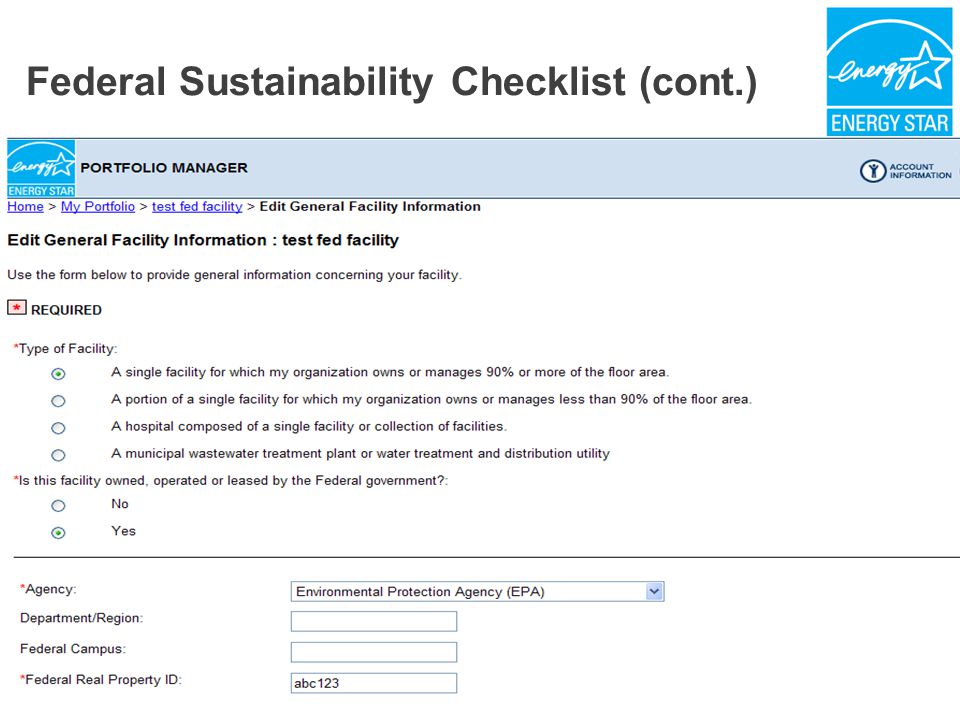Go to My Portfolio breadcrumb link
Screen dimensions: 960x720
(x=98, y=206)
